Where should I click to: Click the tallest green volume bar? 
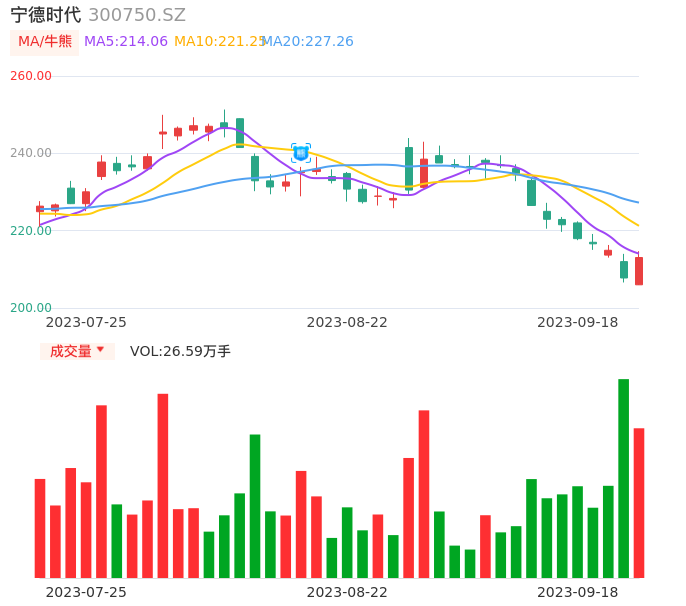pos(623,478)
